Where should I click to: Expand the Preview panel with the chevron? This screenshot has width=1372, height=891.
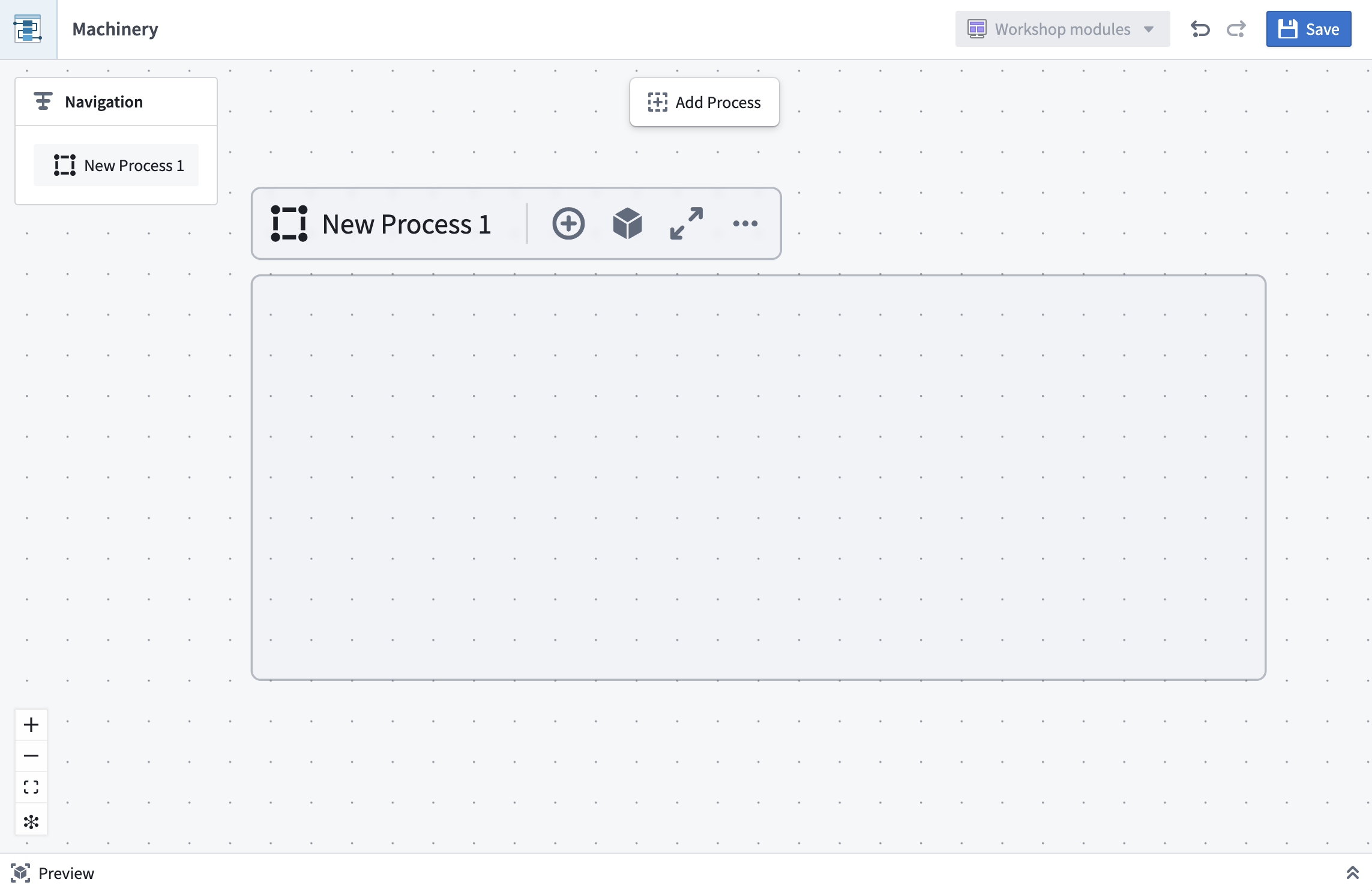pyautogui.click(x=1352, y=874)
